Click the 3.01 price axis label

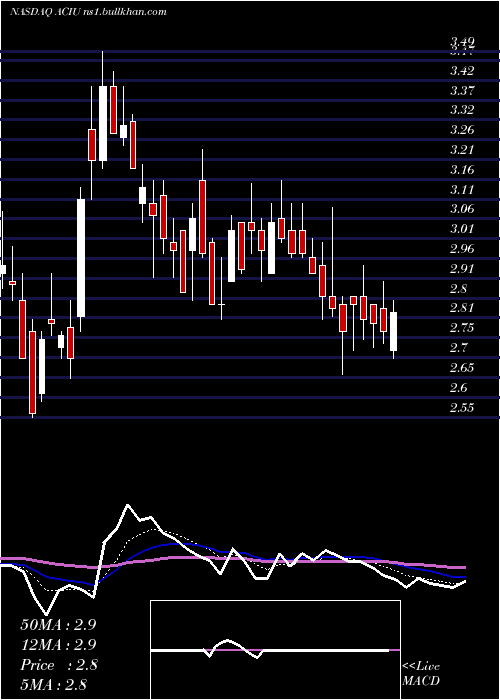pyautogui.click(x=462, y=229)
